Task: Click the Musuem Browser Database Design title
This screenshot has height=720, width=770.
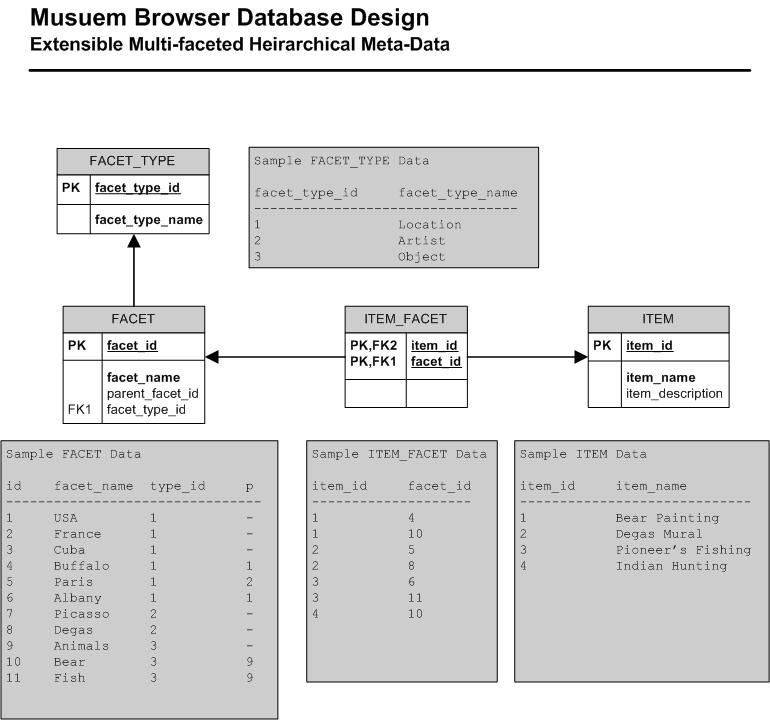Action: tap(230, 17)
